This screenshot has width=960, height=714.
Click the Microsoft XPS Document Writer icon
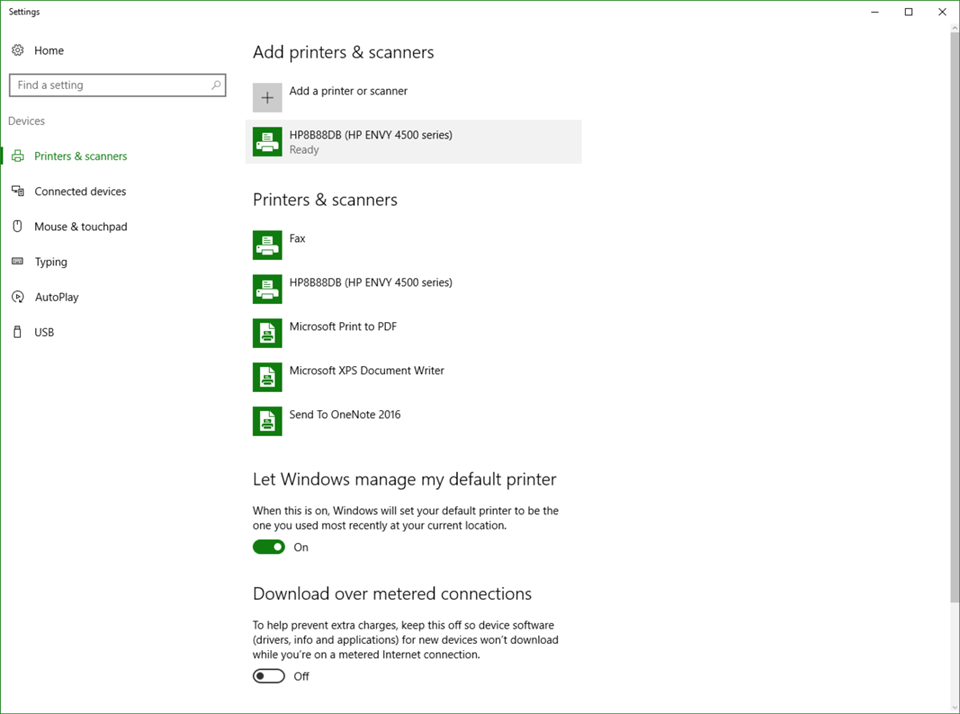[x=267, y=377]
